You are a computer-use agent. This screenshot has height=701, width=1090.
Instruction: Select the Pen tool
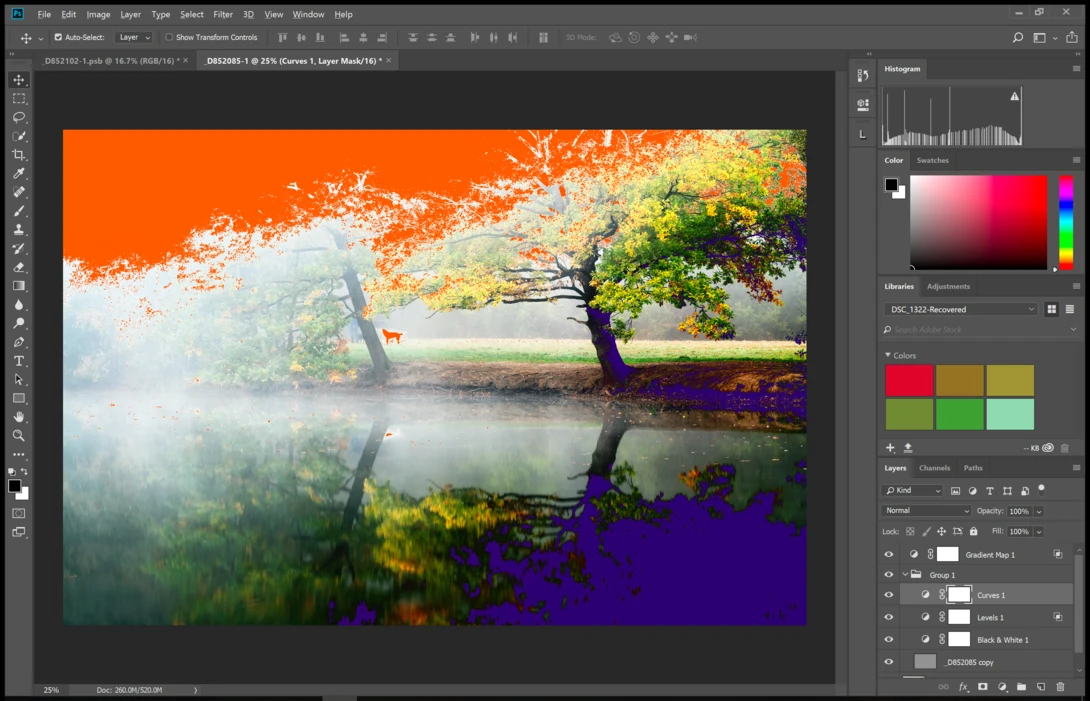pyautogui.click(x=19, y=342)
